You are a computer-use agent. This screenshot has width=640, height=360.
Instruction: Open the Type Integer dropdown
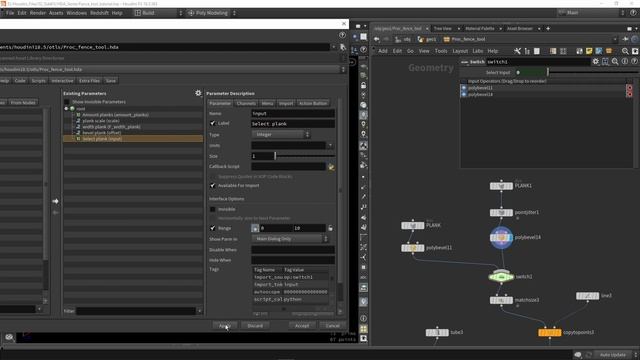click(x=281, y=134)
